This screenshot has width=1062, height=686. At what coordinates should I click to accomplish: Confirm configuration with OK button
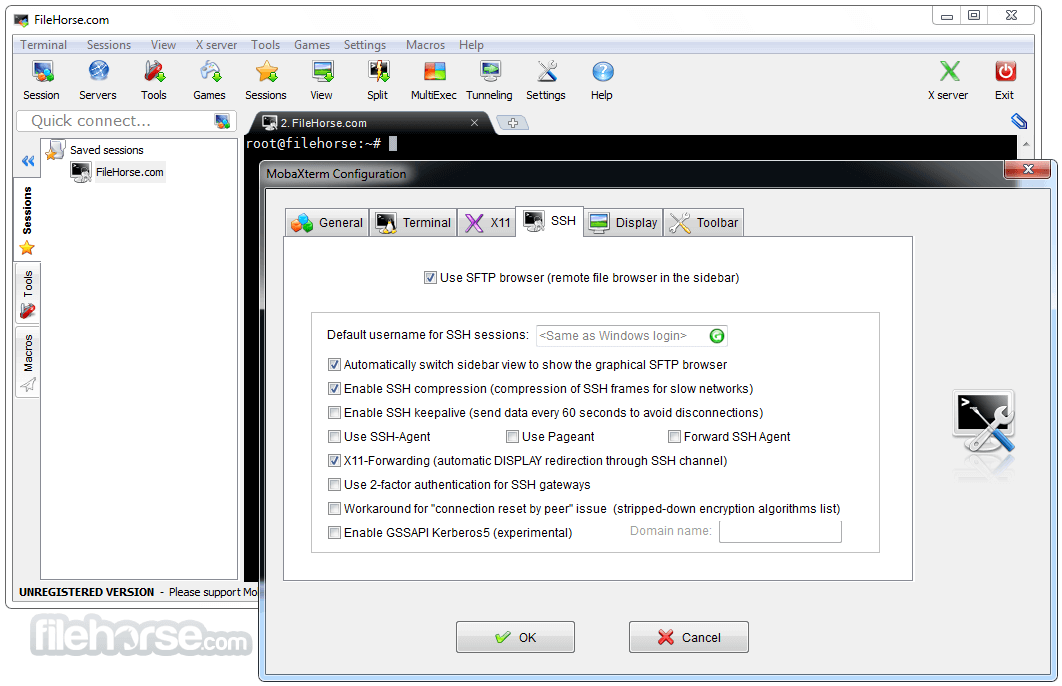(x=515, y=637)
